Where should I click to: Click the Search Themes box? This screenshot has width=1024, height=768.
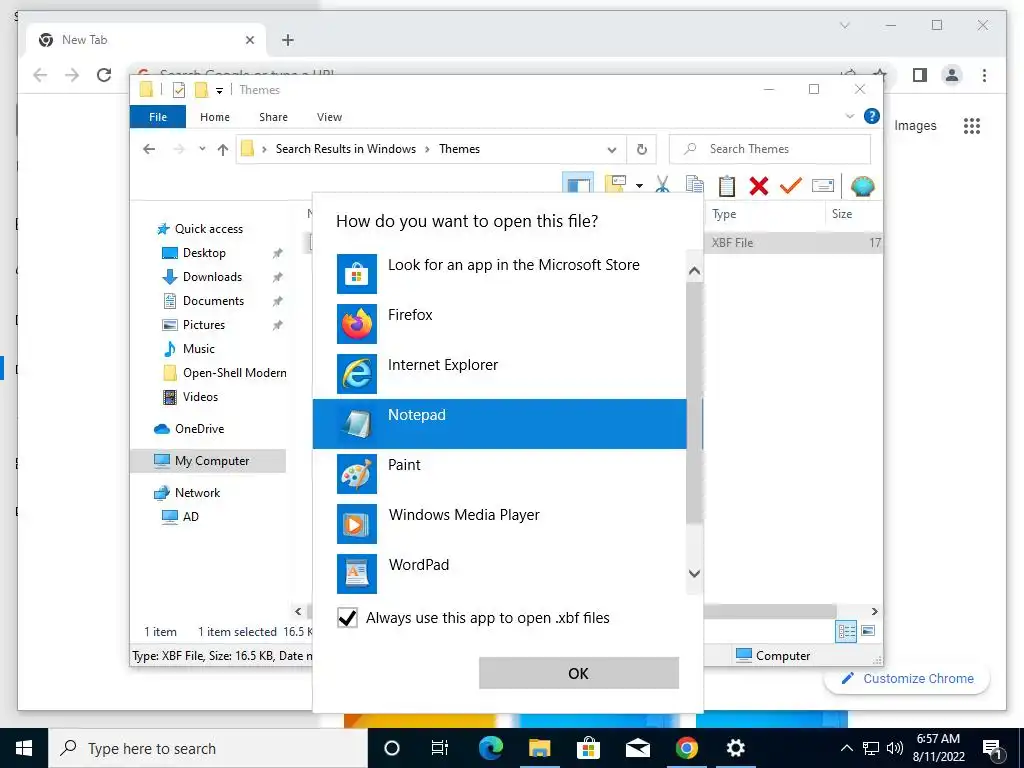coord(770,149)
